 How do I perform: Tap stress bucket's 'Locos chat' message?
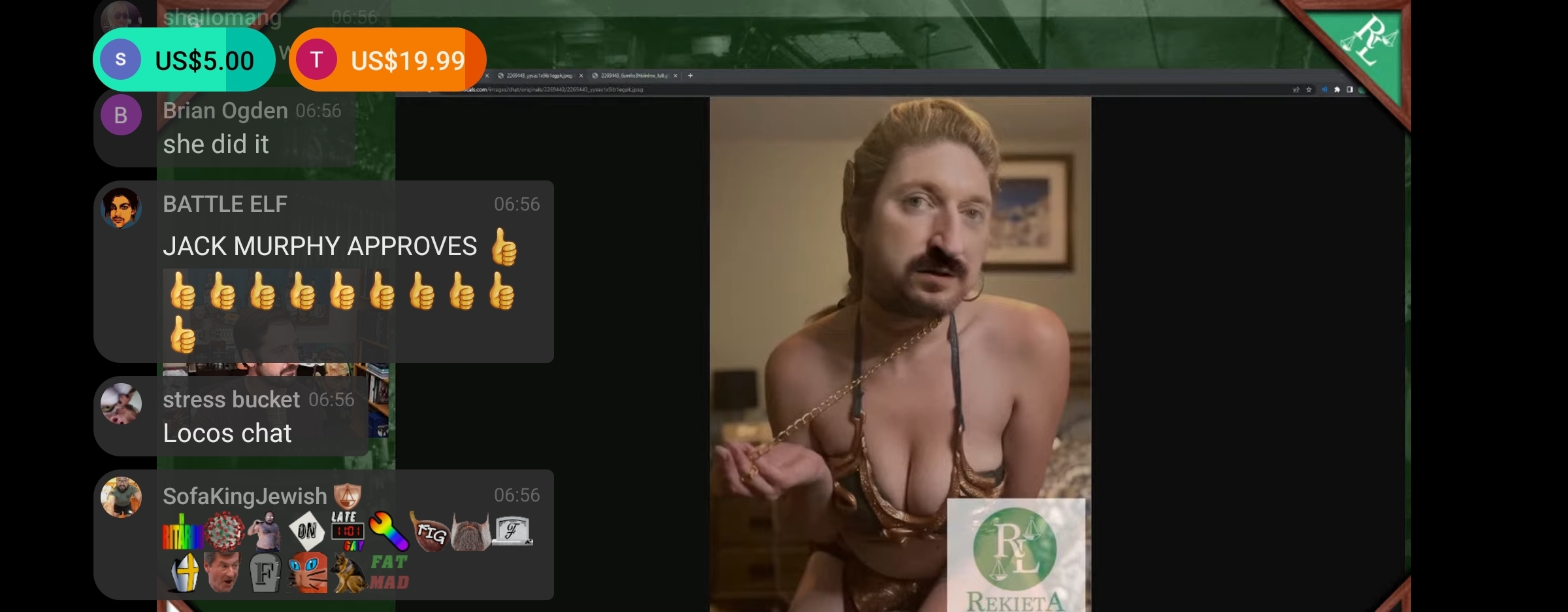point(227,433)
